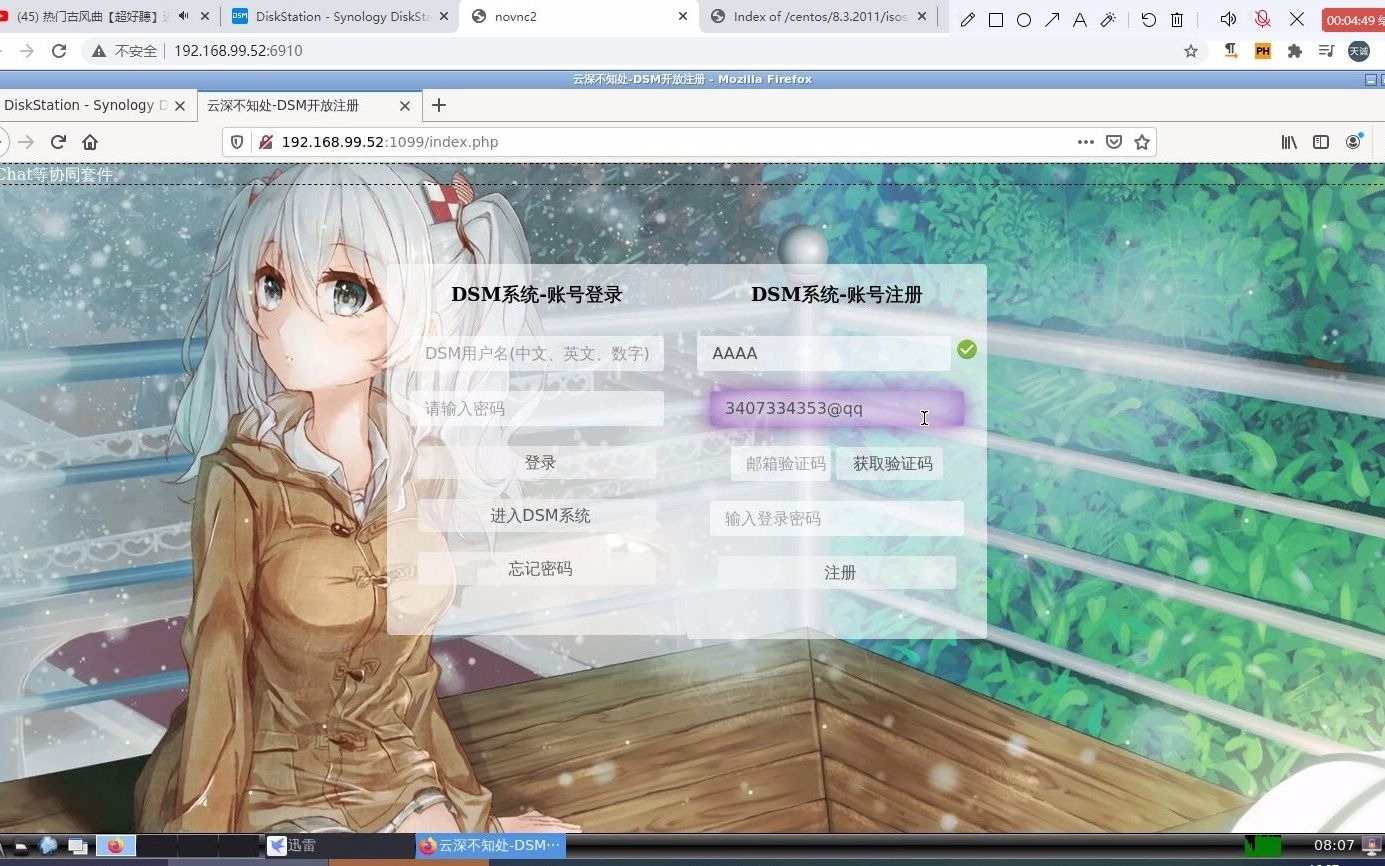The image size is (1385, 866).
Task: Open Firefox tracking protection shield
Action: pos(237,142)
